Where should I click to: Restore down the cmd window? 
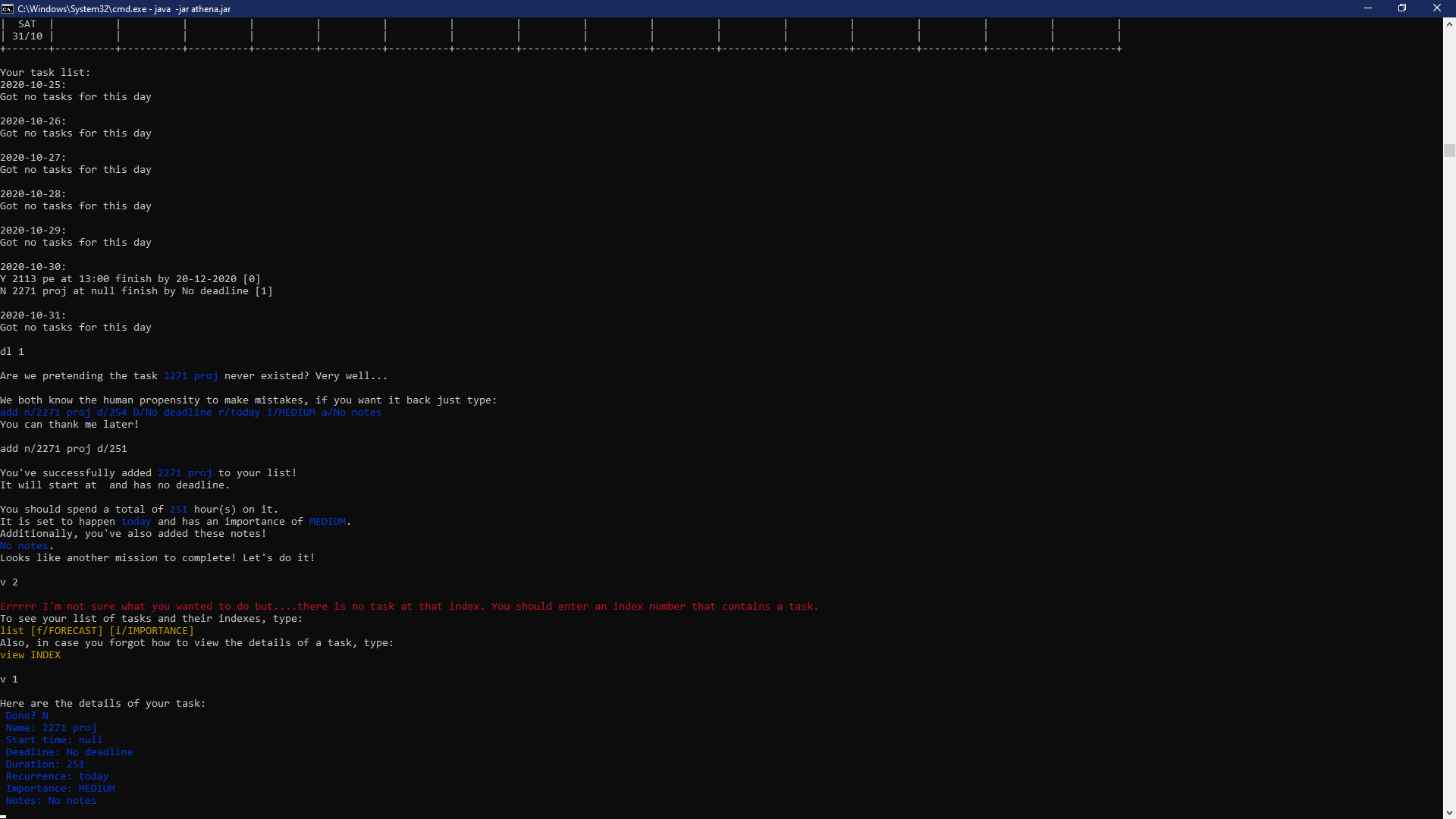point(1402,8)
